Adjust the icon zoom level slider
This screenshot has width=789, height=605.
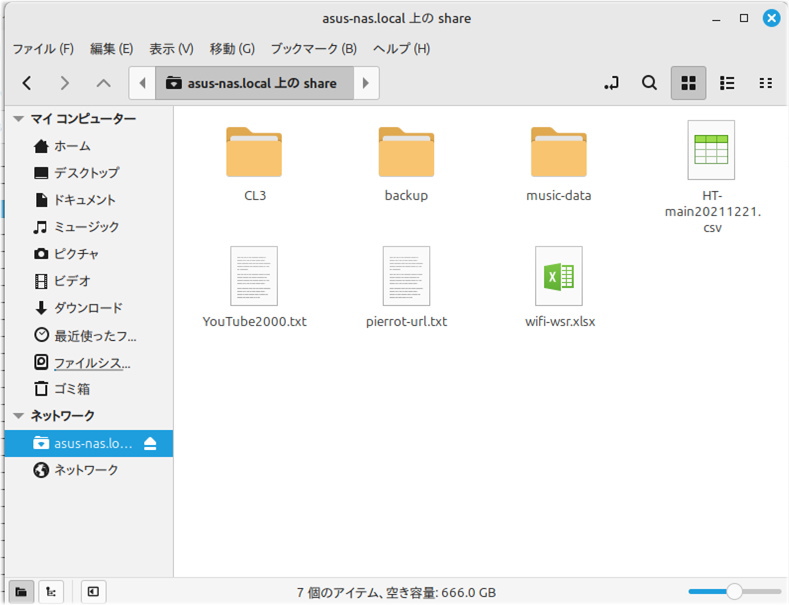[x=734, y=591]
